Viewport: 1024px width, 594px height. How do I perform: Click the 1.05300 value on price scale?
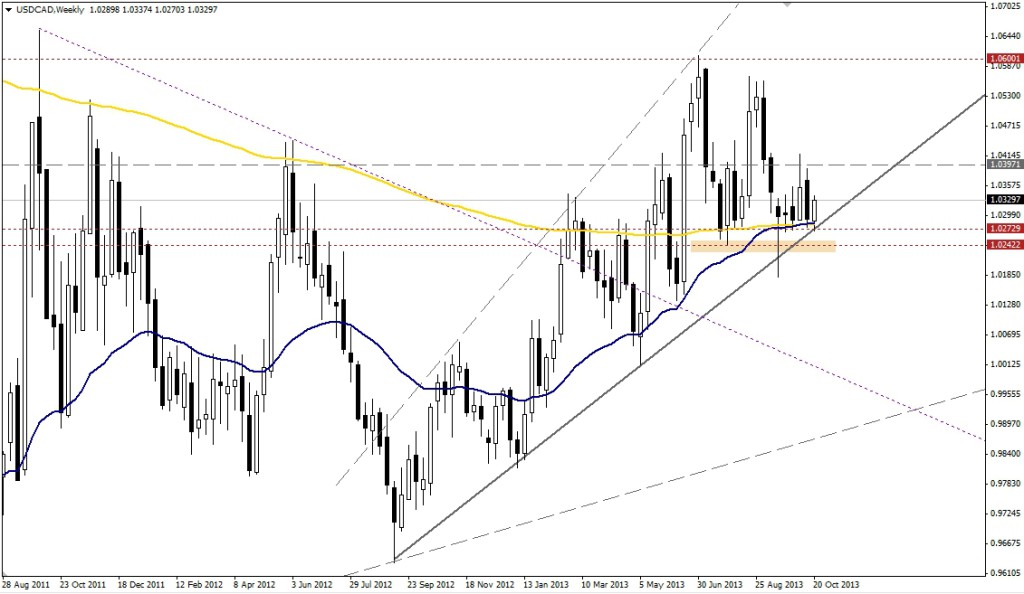click(1003, 96)
